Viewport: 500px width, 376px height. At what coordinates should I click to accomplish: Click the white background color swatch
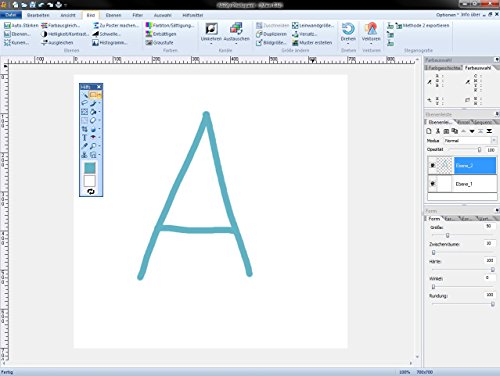(90, 181)
